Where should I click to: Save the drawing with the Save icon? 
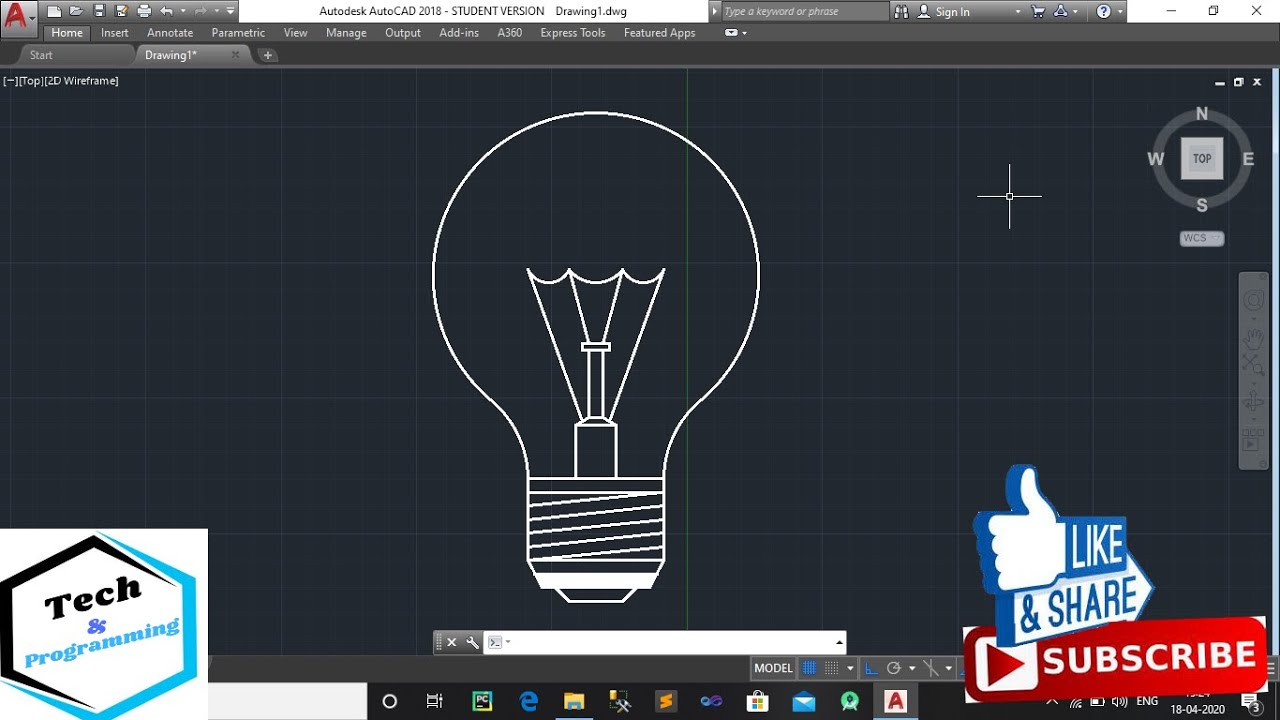click(99, 12)
